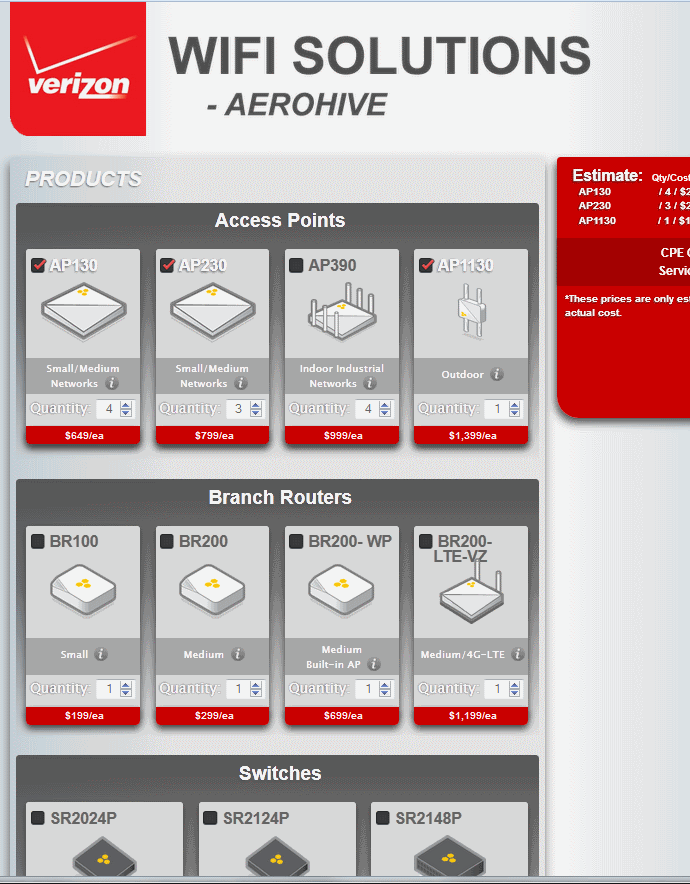690x884 pixels.
Task: Check the SR2024P checkbox
Action: [38, 818]
